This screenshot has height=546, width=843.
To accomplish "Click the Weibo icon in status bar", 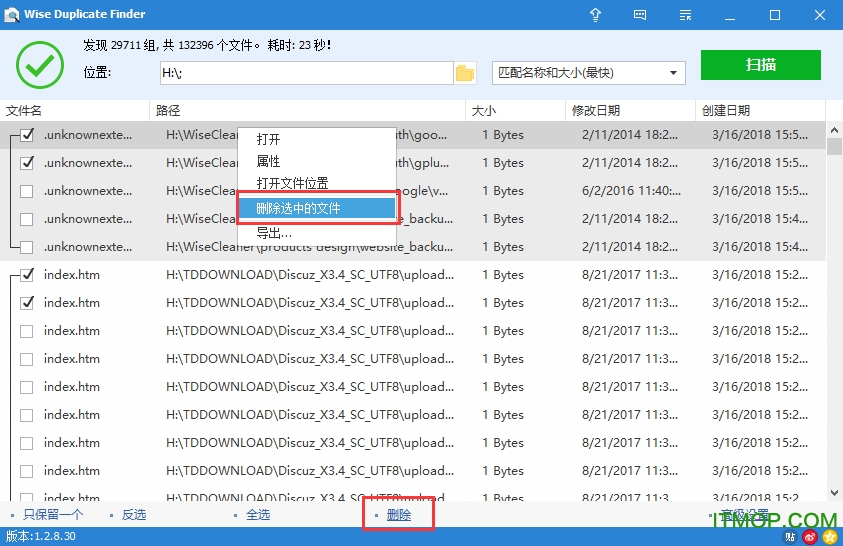I will (x=809, y=537).
